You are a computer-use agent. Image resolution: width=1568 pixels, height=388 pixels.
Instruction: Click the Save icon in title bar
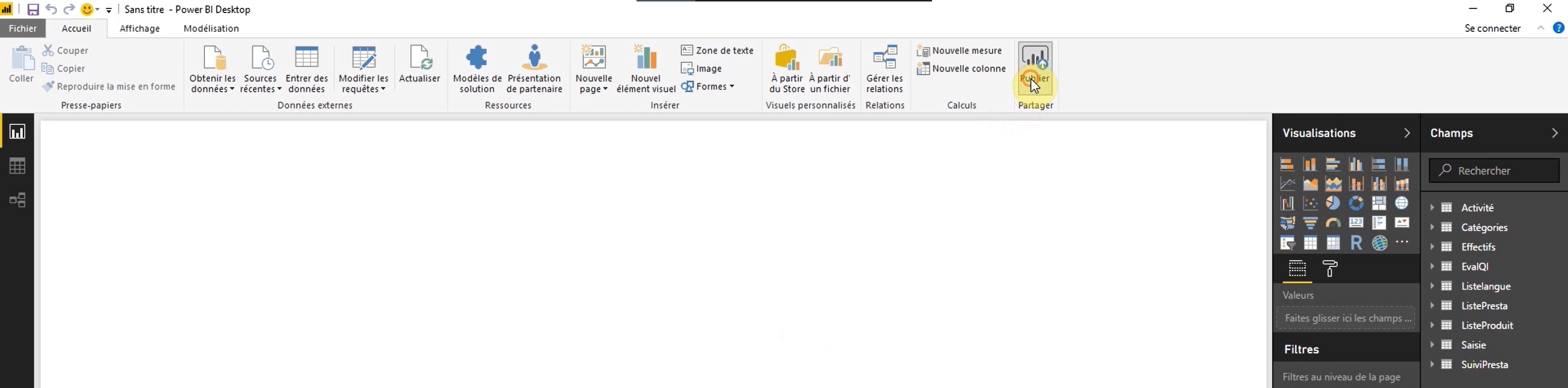(x=33, y=10)
